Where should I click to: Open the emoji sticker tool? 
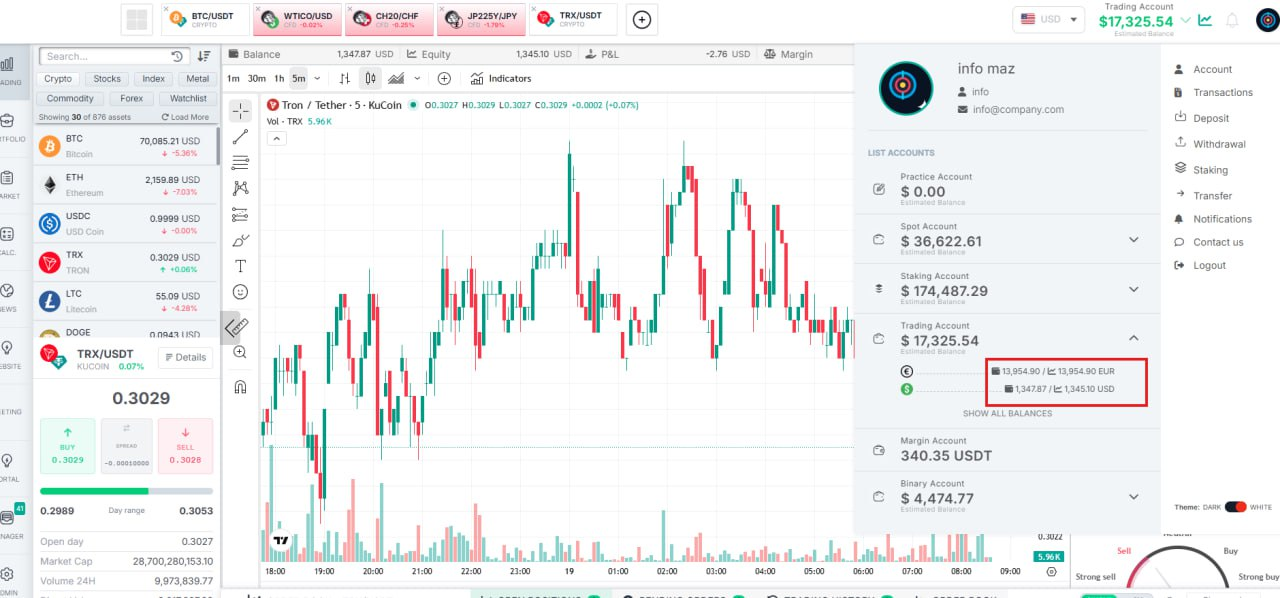tap(240, 292)
